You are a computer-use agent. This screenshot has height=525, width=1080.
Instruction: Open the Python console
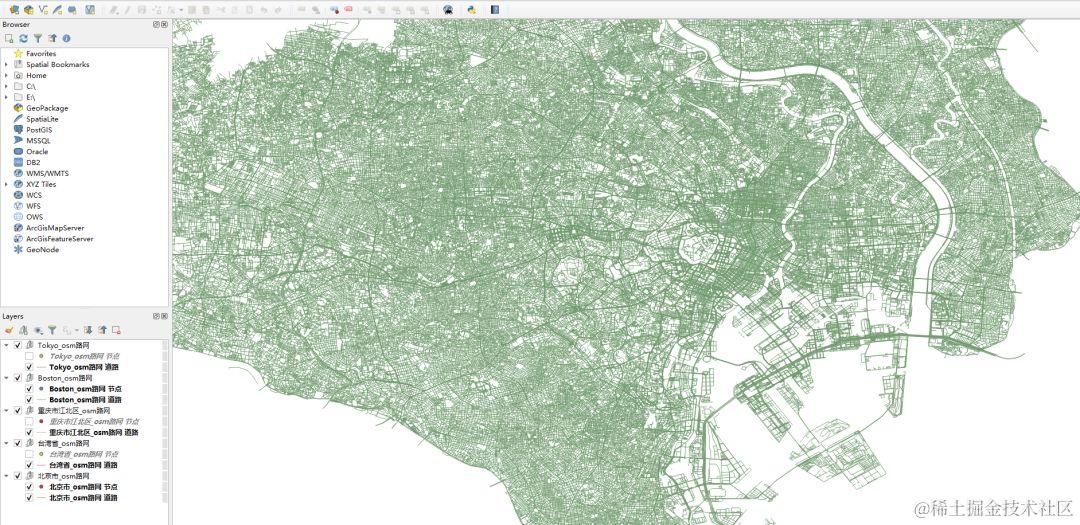472,10
